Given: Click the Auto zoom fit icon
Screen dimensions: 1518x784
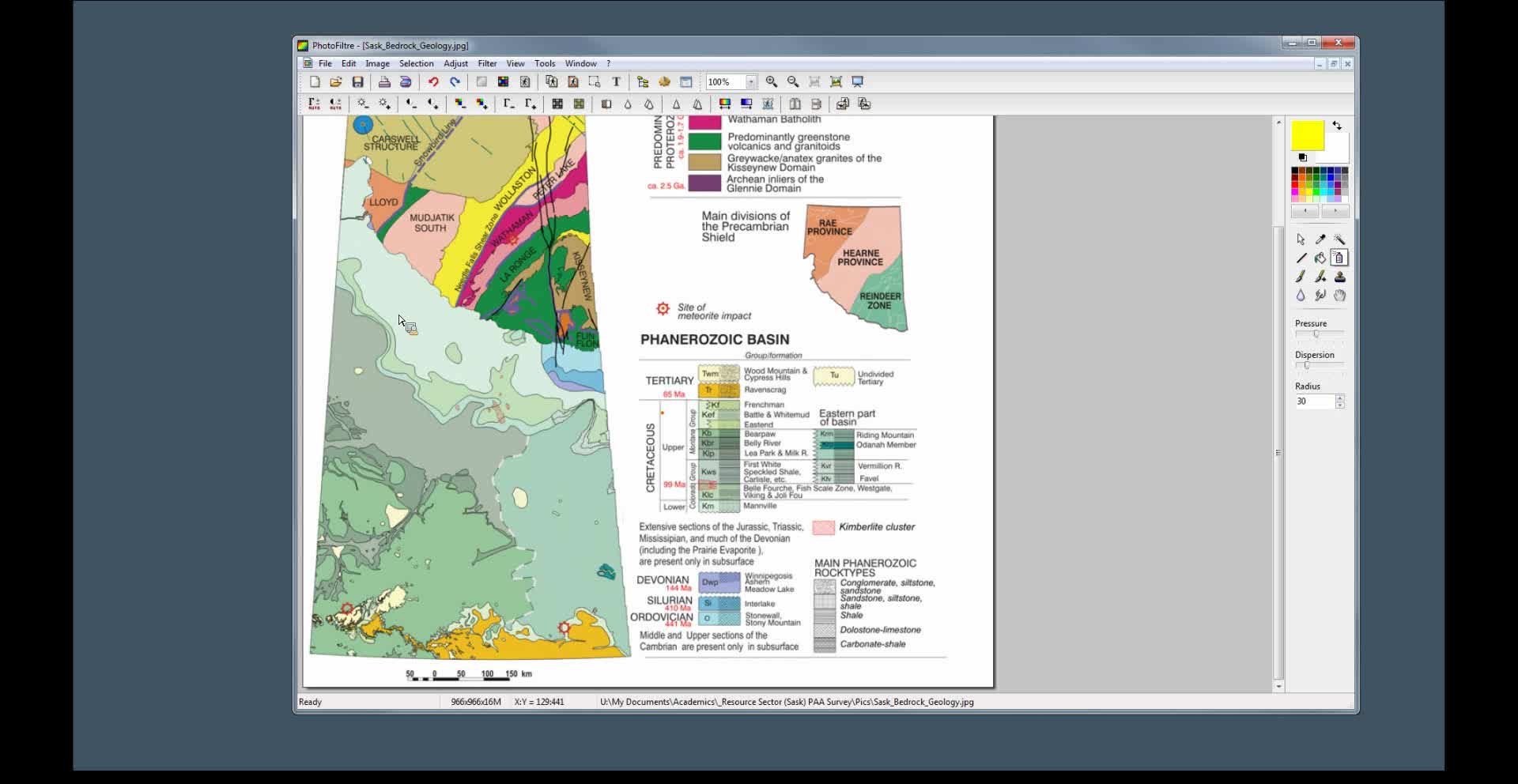Looking at the screenshot, I should point(836,82).
